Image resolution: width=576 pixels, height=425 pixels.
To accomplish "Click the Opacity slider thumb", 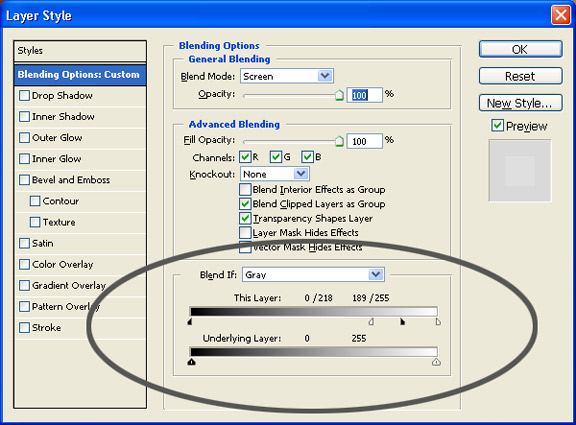I will pyautogui.click(x=339, y=95).
